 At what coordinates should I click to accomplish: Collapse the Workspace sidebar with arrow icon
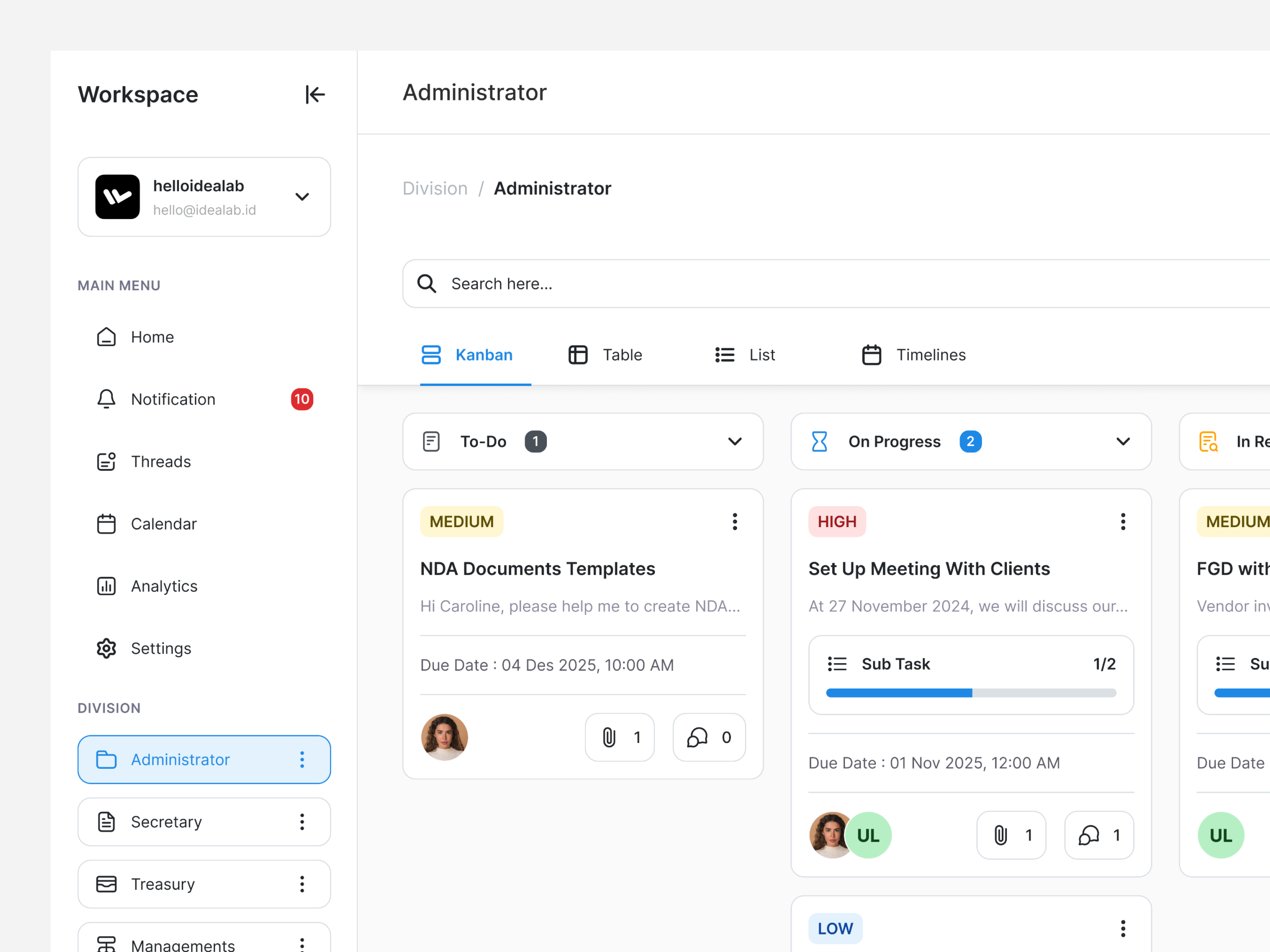click(315, 95)
